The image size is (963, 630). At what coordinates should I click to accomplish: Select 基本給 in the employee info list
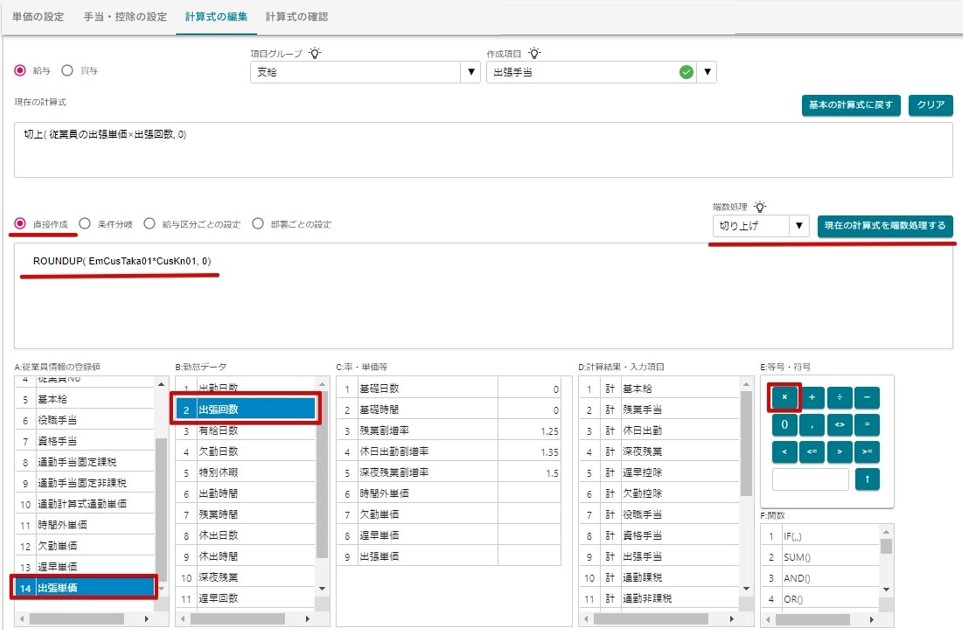click(x=84, y=399)
